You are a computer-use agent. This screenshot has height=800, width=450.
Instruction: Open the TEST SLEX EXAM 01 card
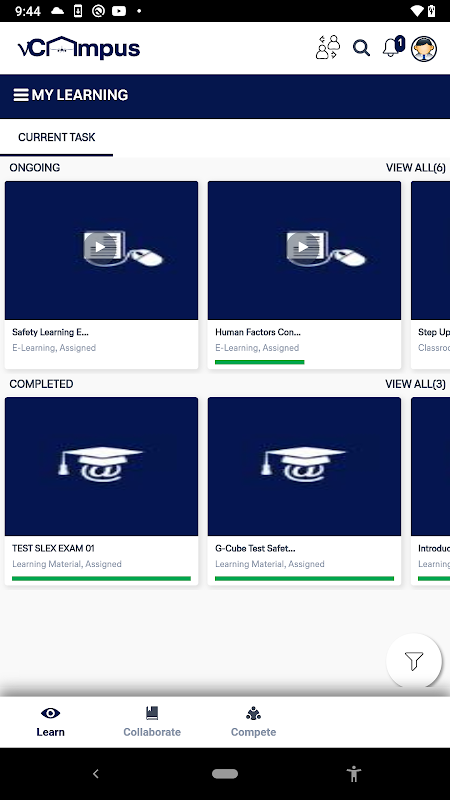click(x=102, y=491)
